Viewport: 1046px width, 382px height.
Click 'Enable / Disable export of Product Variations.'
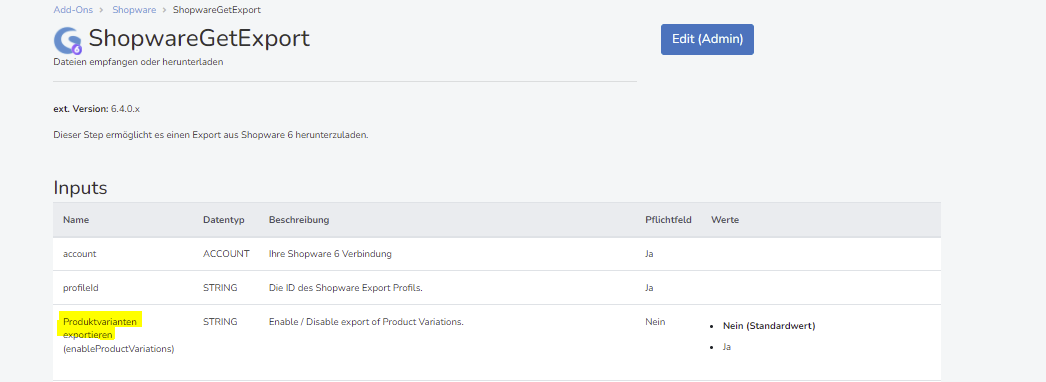tap(366, 321)
